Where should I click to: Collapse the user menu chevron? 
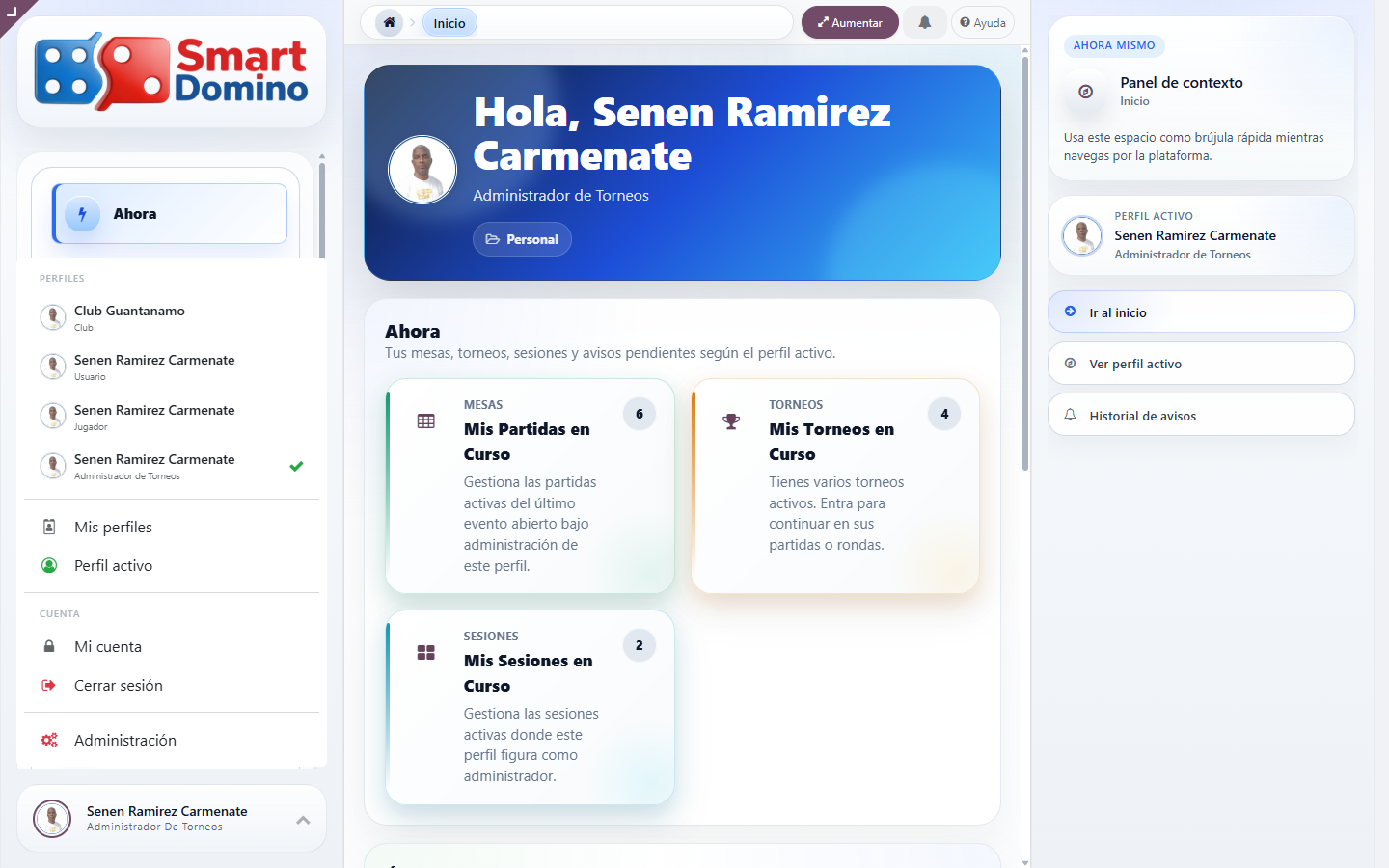coord(303,820)
